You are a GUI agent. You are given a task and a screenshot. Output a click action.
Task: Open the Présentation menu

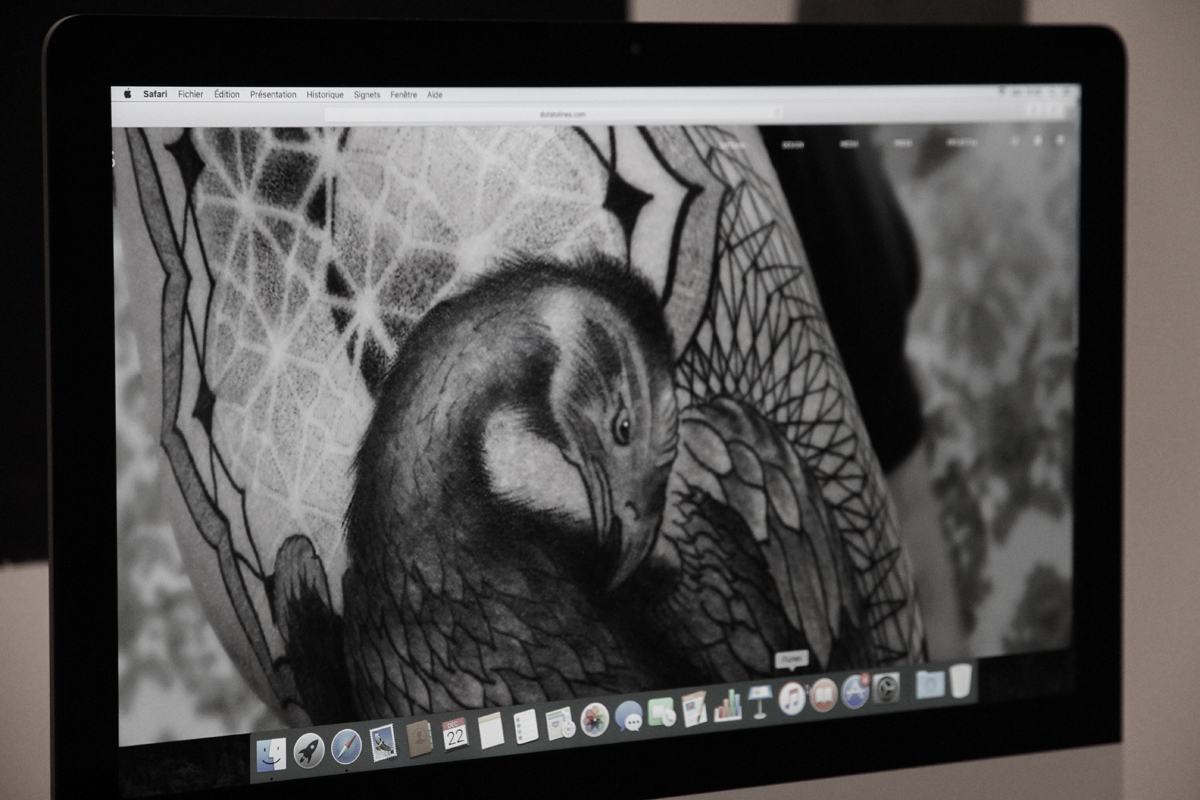[273, 94]
